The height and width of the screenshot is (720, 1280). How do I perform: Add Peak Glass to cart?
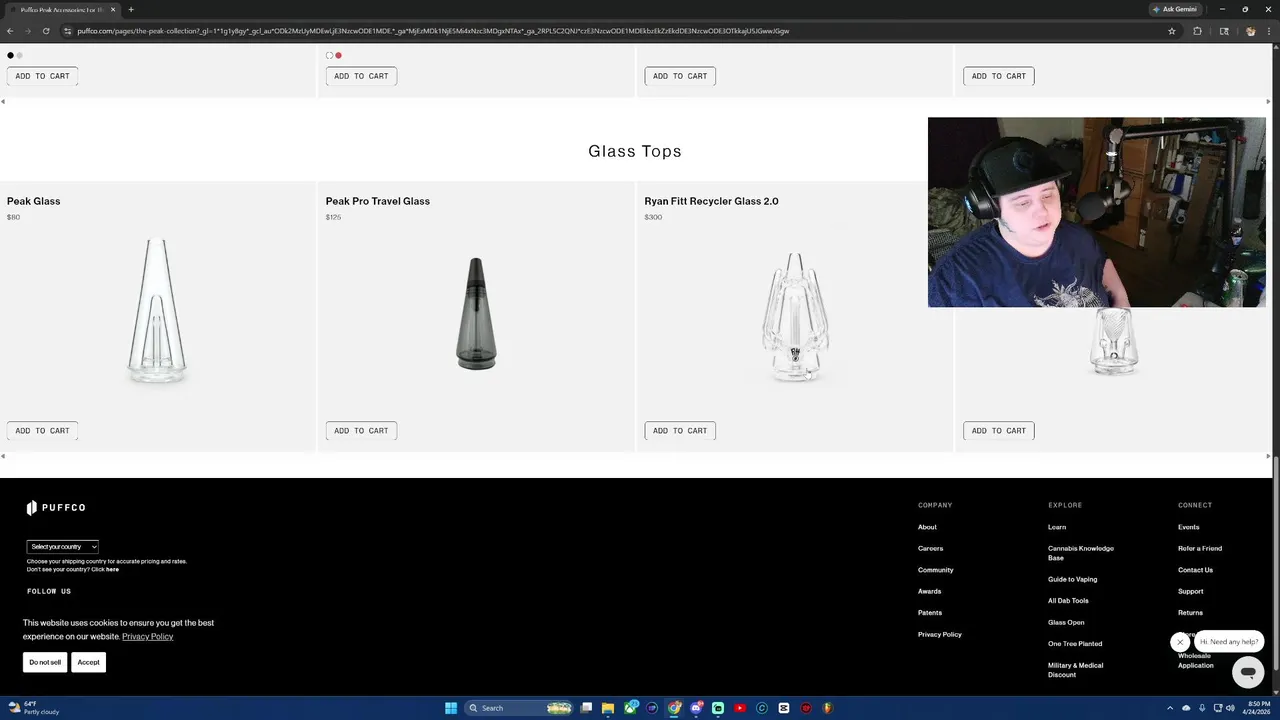[x=43, y=431]
